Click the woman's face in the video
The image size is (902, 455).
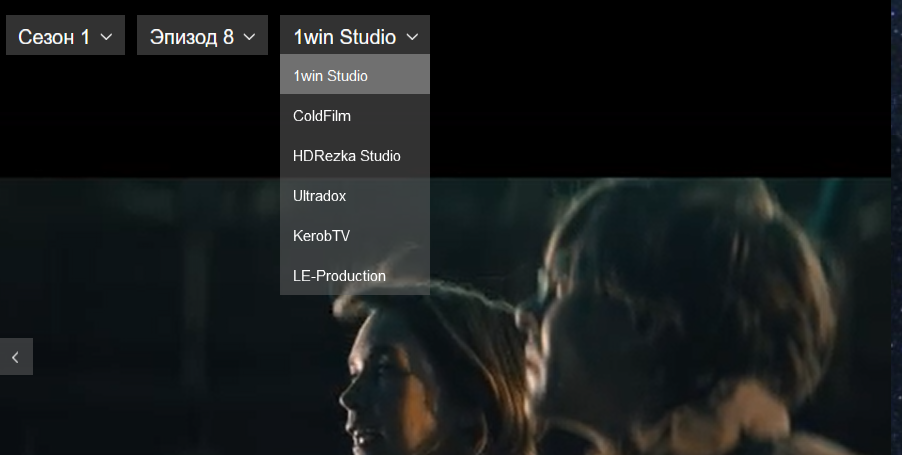point(375,400)
